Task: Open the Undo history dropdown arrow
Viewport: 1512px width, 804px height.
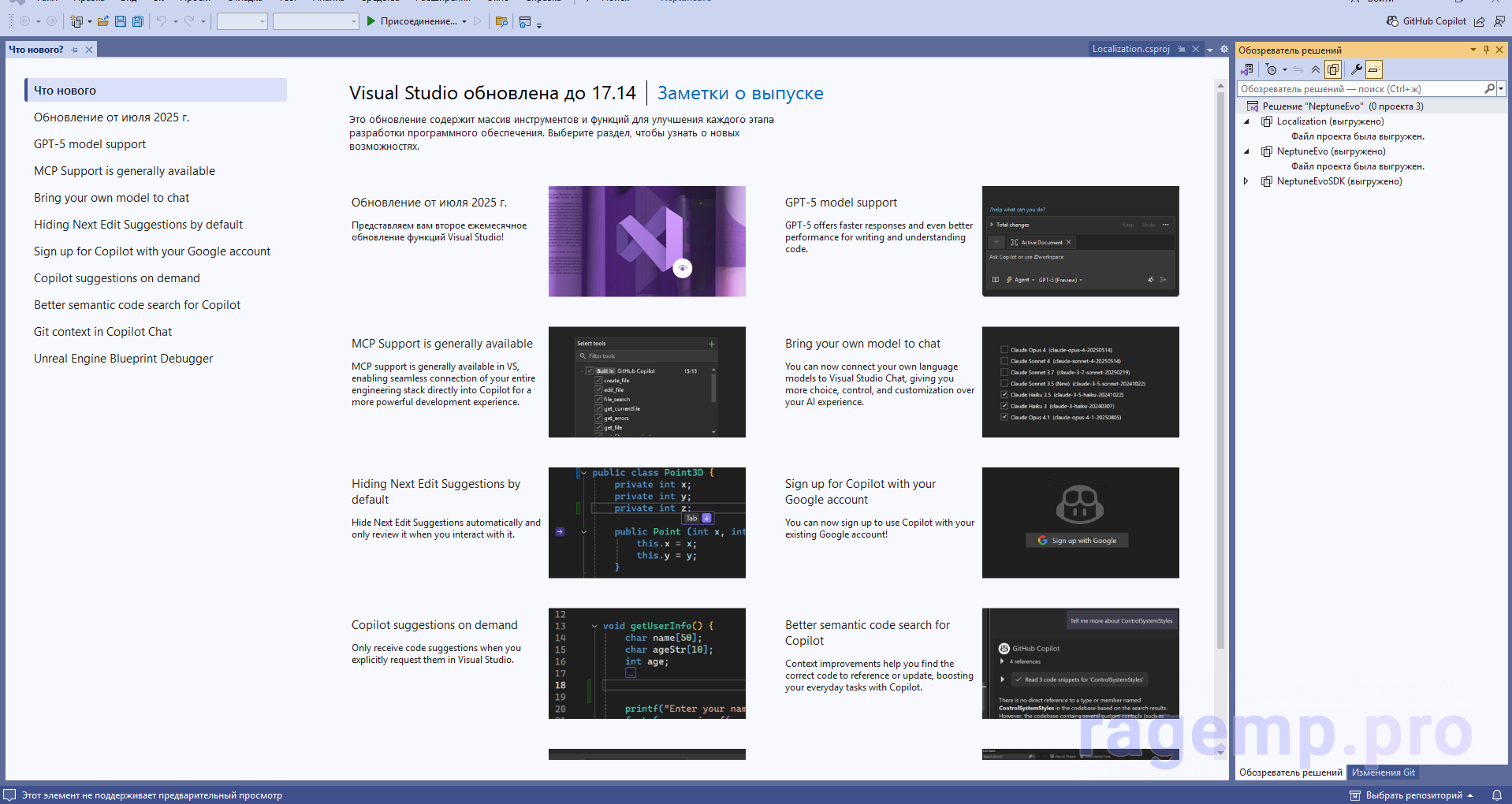Action: tap(175, 21)
